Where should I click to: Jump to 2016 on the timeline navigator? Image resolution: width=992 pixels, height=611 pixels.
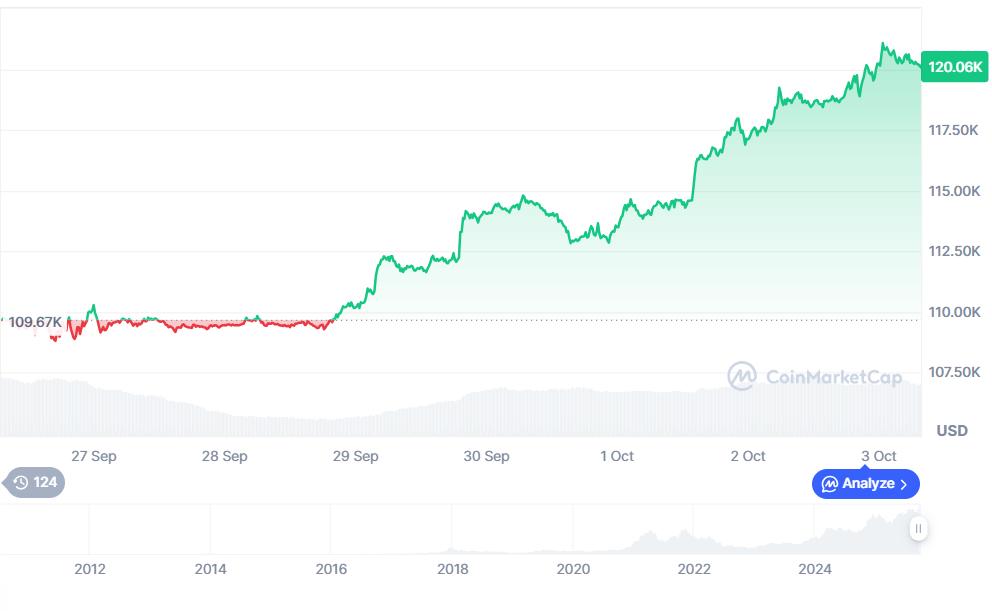[x=331, y=569]
